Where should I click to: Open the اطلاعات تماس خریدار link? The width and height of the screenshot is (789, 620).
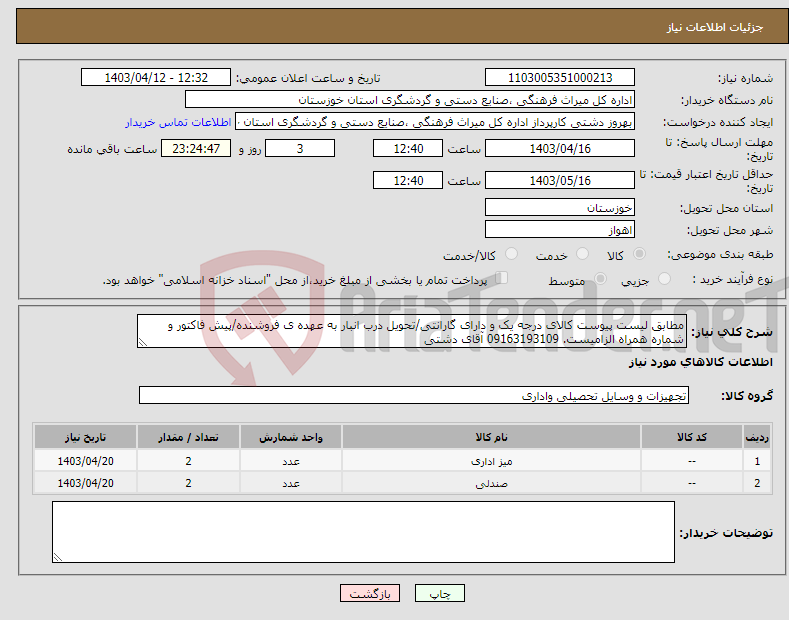point(178,122)
